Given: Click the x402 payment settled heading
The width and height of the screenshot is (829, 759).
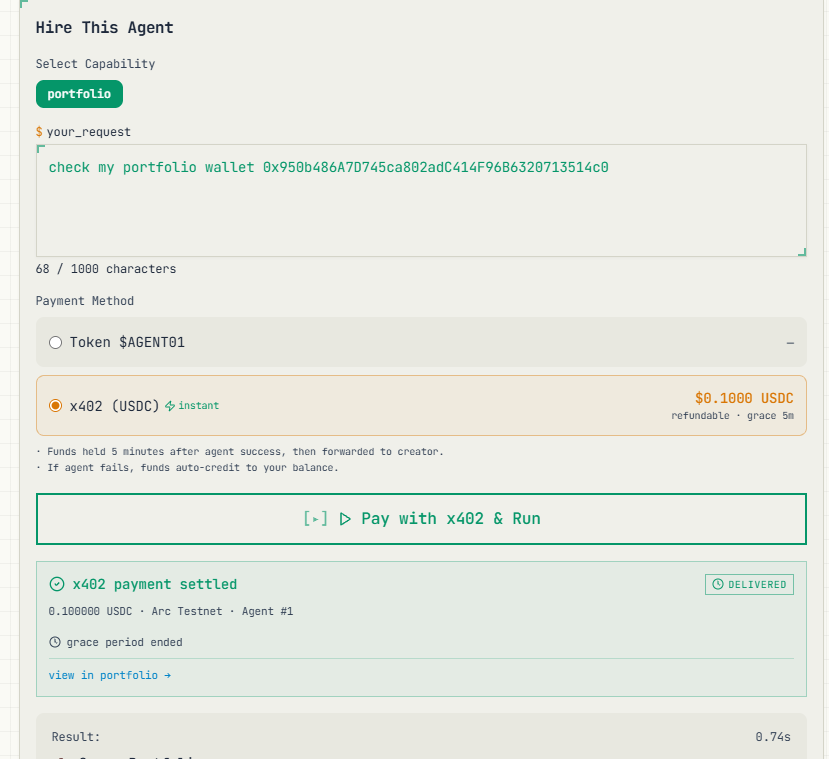Looking at the screenshot, I should click(154, 584).
